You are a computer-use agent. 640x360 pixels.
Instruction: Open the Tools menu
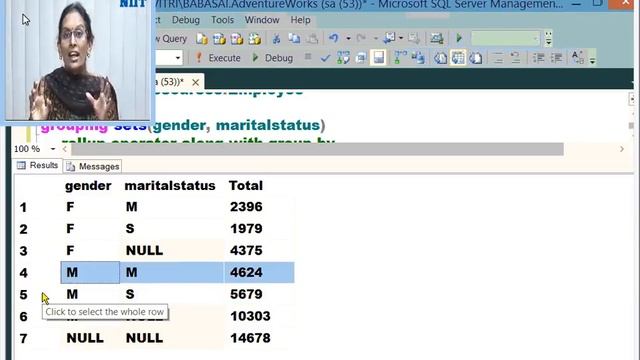(222, 20)
